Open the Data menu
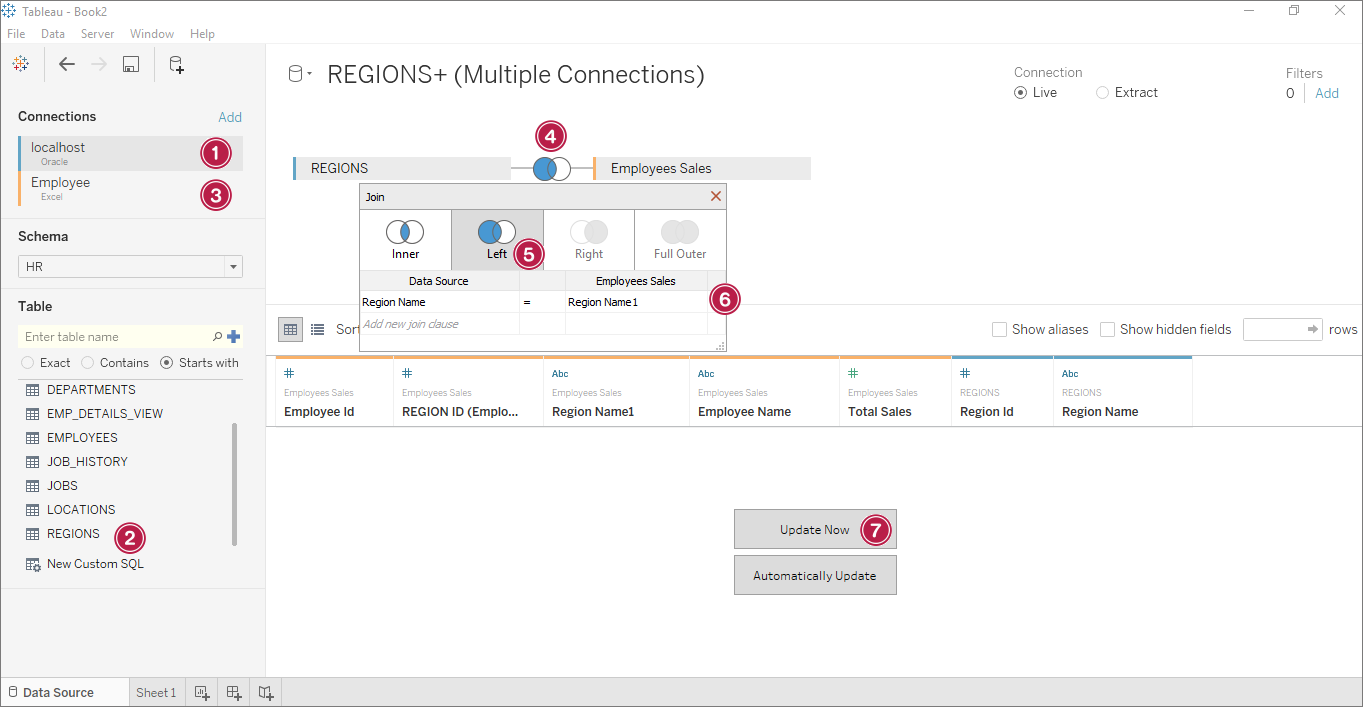The width and height of the screenshot is (1363, 707). [53, 34]
